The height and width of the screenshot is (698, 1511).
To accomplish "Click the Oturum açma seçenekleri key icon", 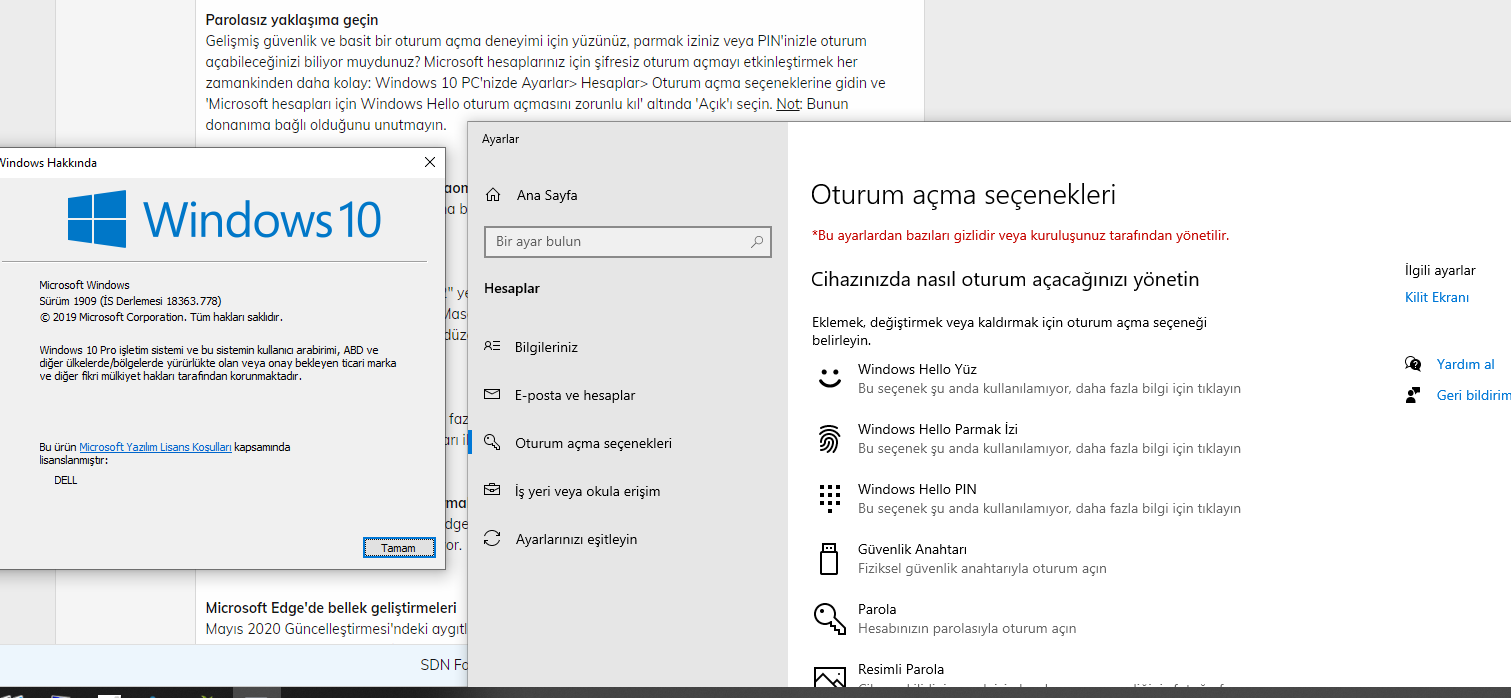I will coord(492,443).
